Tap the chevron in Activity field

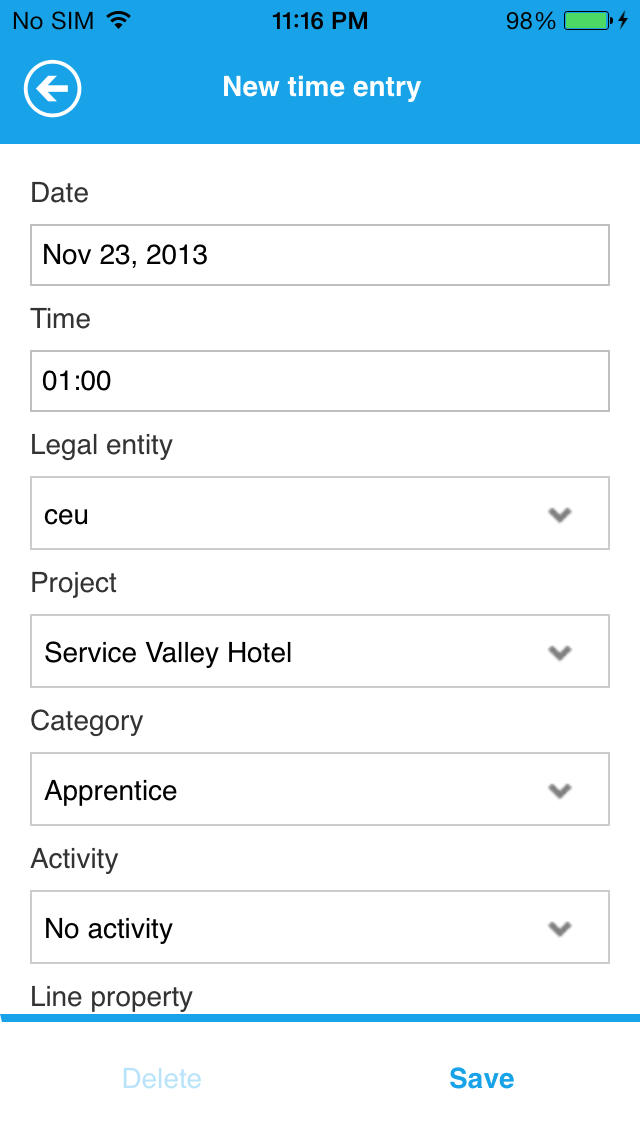[x=560, y=929]
